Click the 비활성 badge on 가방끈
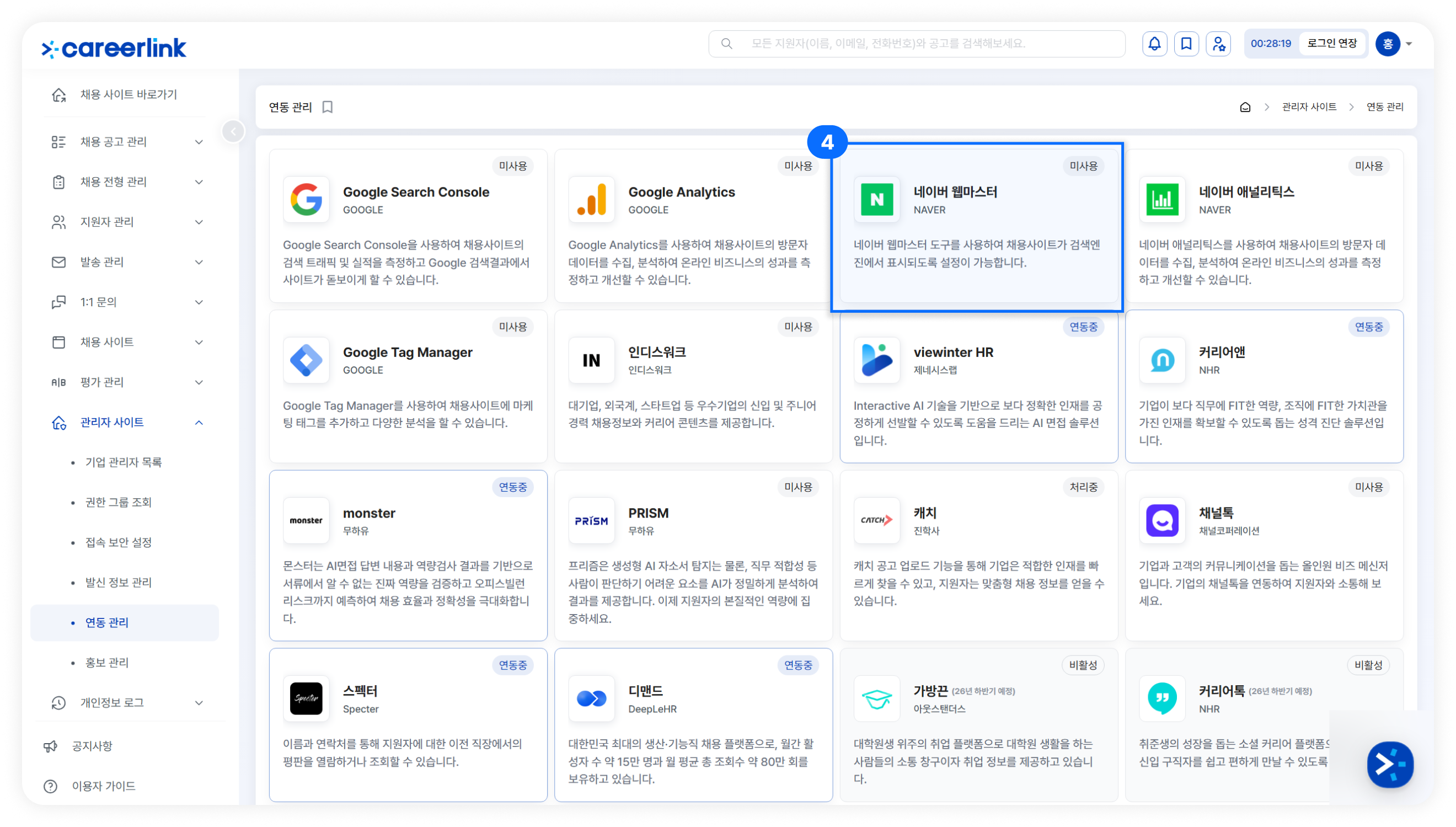 [1083, 665]
